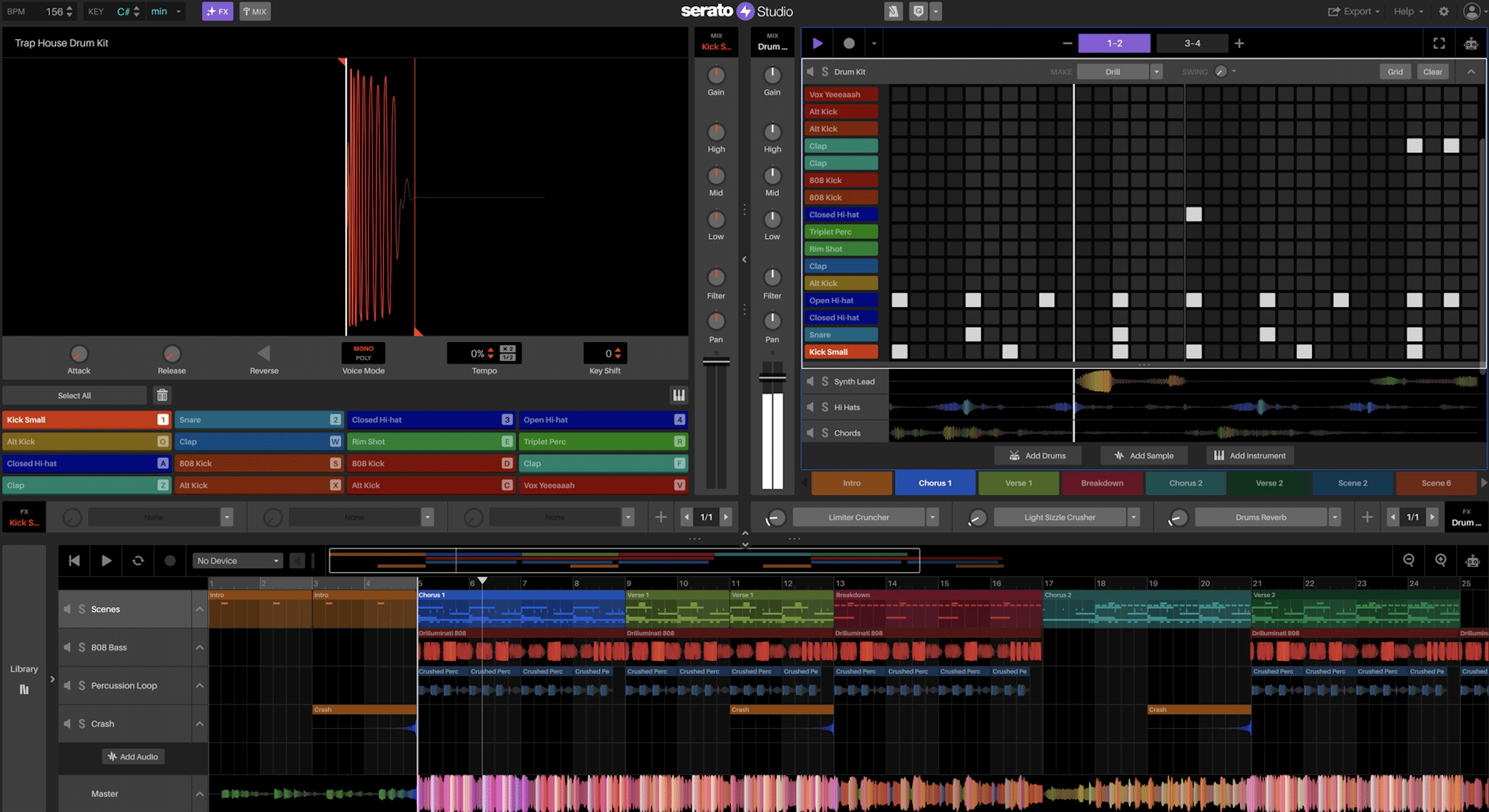The width and height of the screenshot is (1489, 812).
Task: Mute the Synth Lead deck
Action: pyautogui.click(x=810, y=381)
